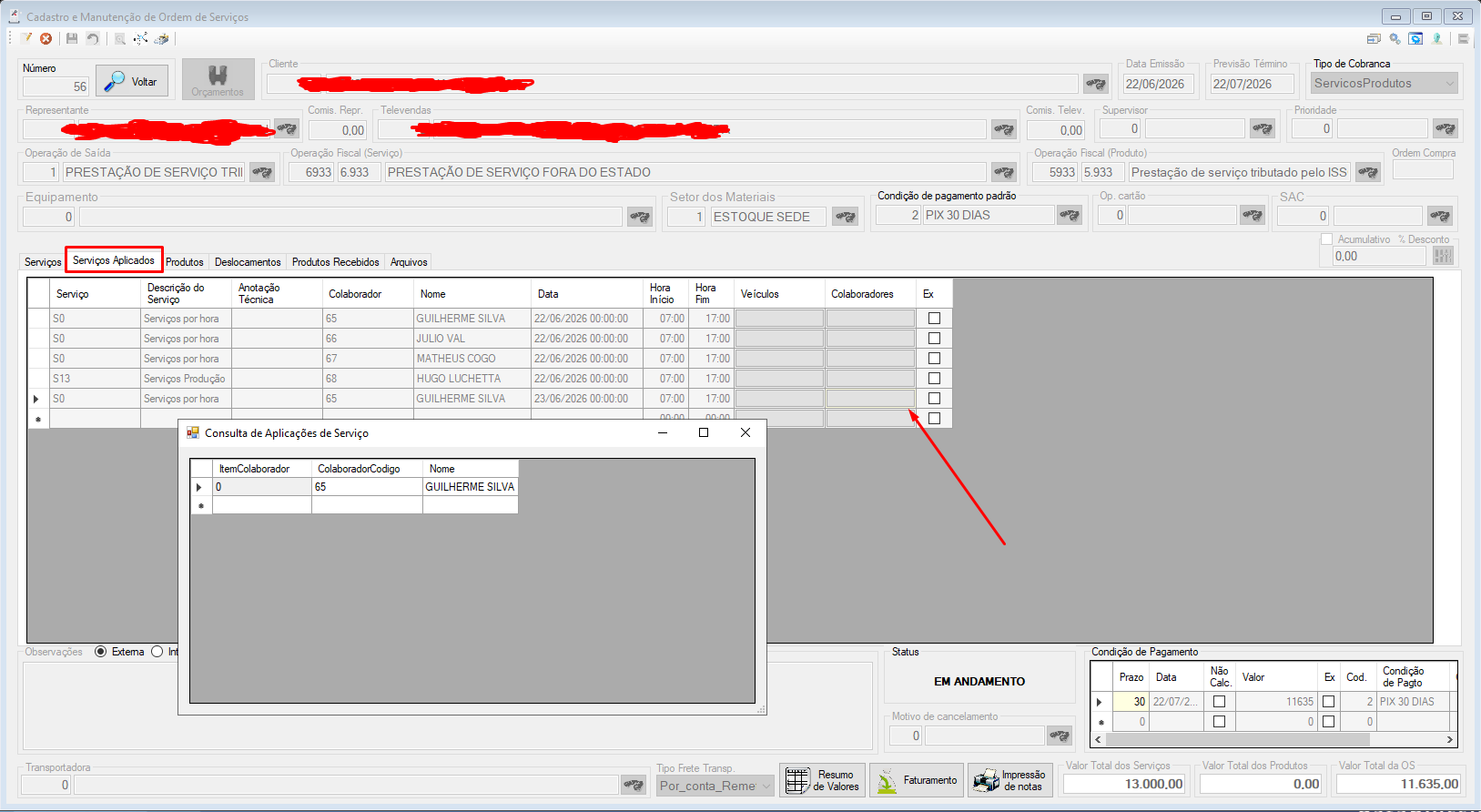Toggle Não Calc. checkbox in the new payment row
1481x812 pixels.
tap(1220, 722)
